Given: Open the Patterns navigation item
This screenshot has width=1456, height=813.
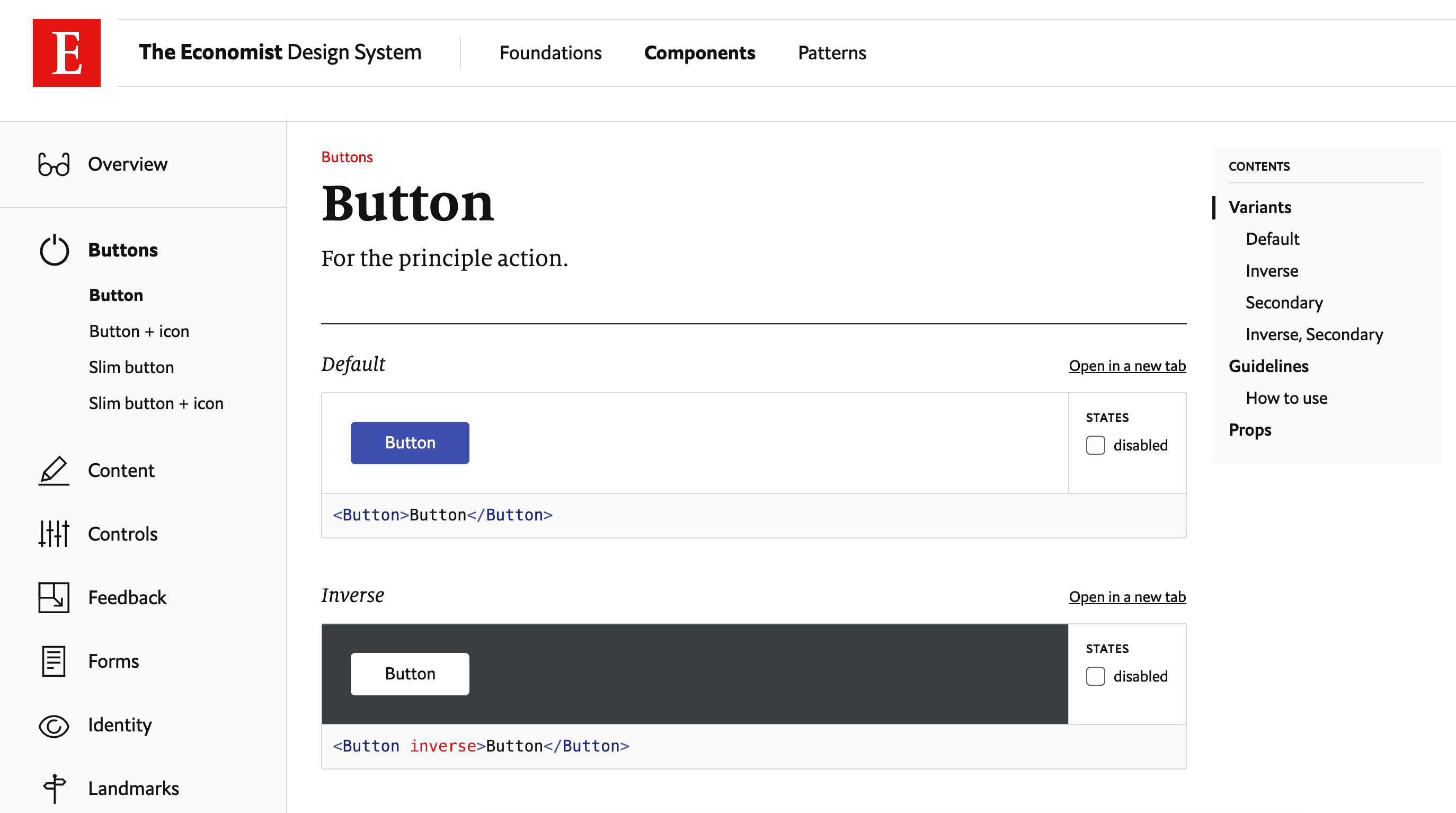Looking at the screenshot, I should pos(831,52).
